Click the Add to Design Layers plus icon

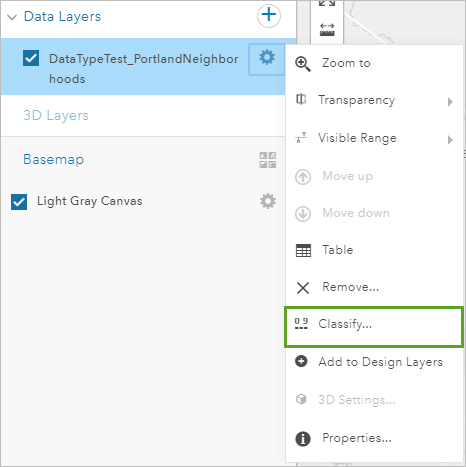[301, 361]
